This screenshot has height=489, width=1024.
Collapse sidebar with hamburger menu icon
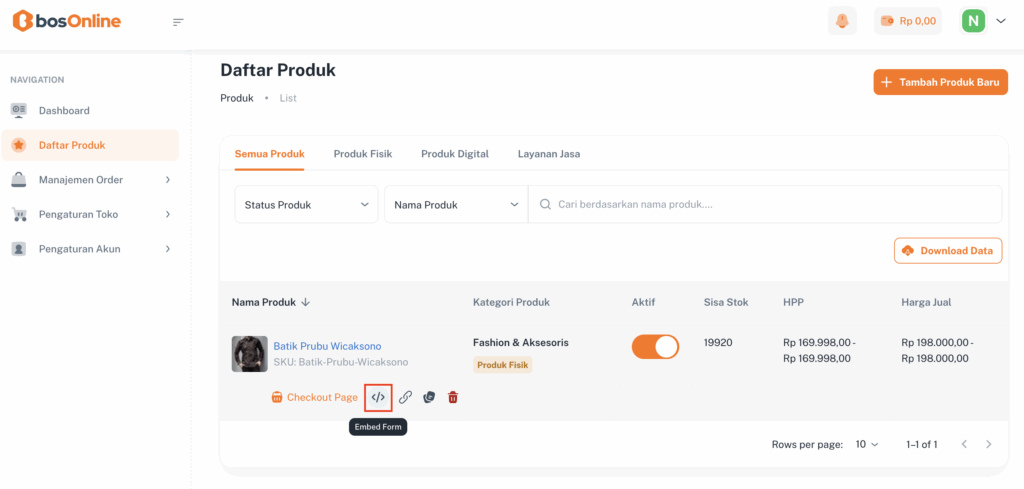point(178,22)
